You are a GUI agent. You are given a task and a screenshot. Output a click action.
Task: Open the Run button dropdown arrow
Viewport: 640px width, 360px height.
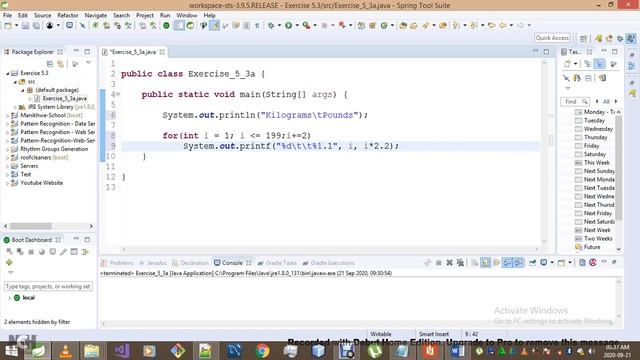click(297, 26)
